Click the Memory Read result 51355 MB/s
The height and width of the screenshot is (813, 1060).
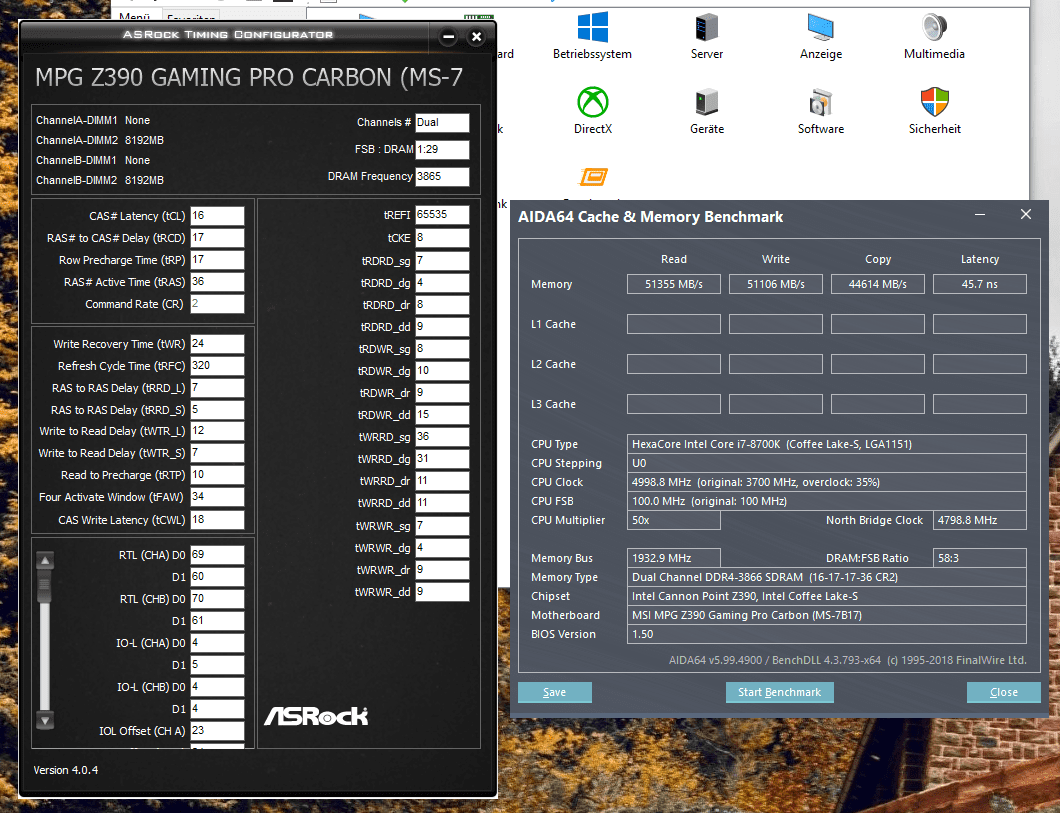pyautogui.click(x=673, y=284)
